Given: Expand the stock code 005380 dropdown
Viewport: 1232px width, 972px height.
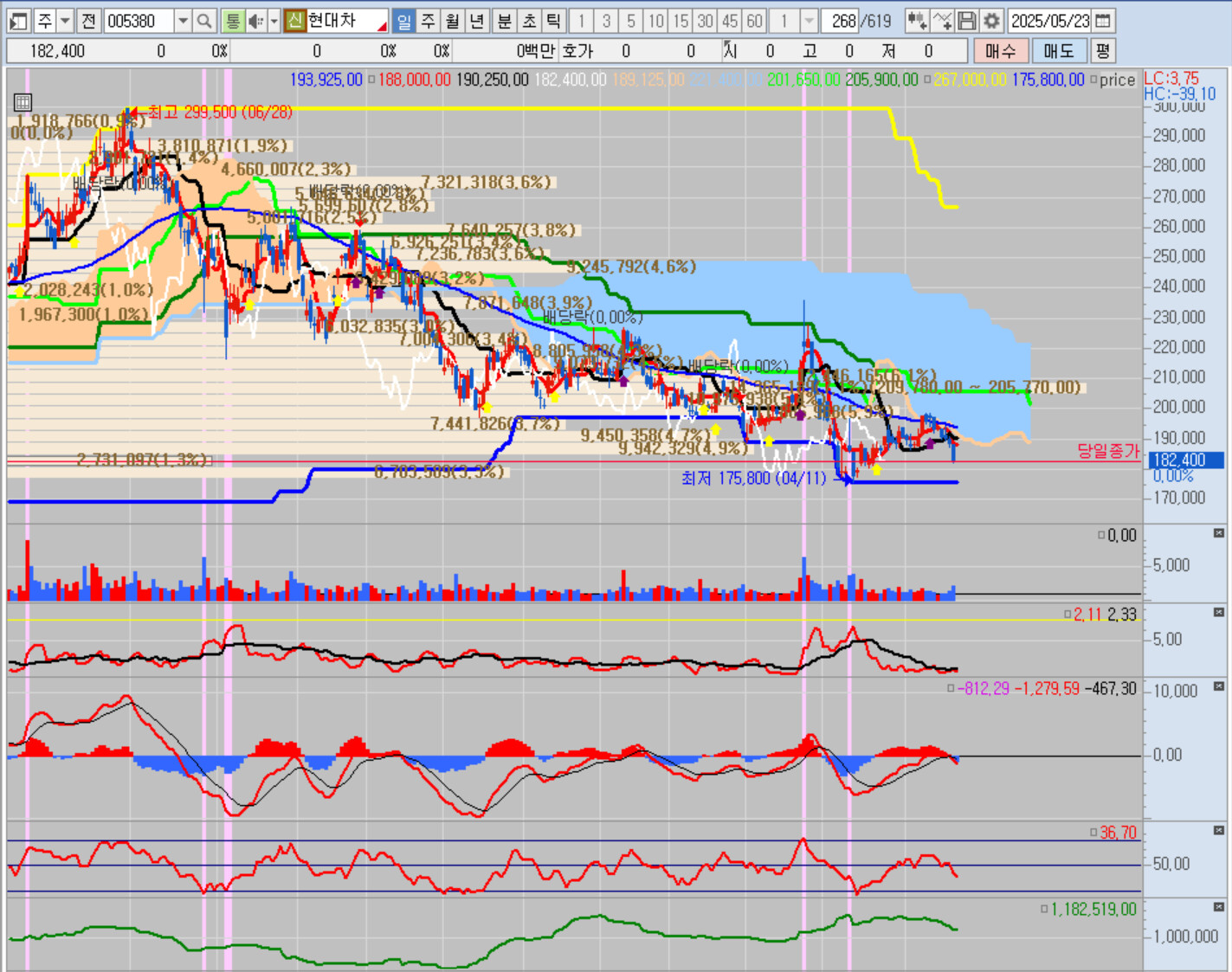Looking at the screenshot, I should pyautogui.click(x=183, y=21).
